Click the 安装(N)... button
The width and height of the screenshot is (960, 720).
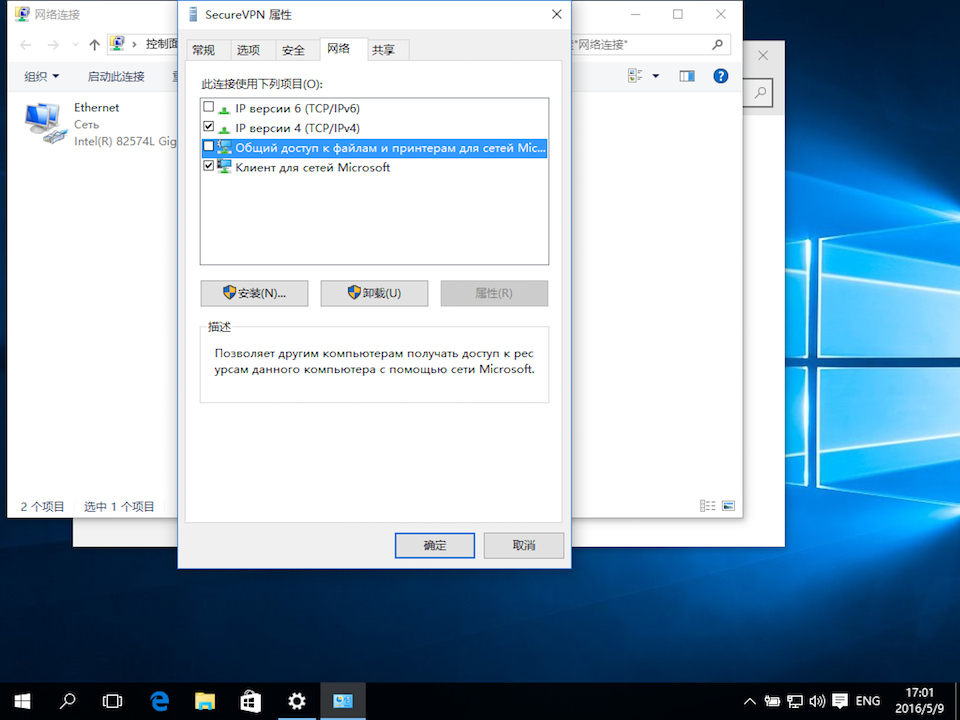tap(255, 293)
